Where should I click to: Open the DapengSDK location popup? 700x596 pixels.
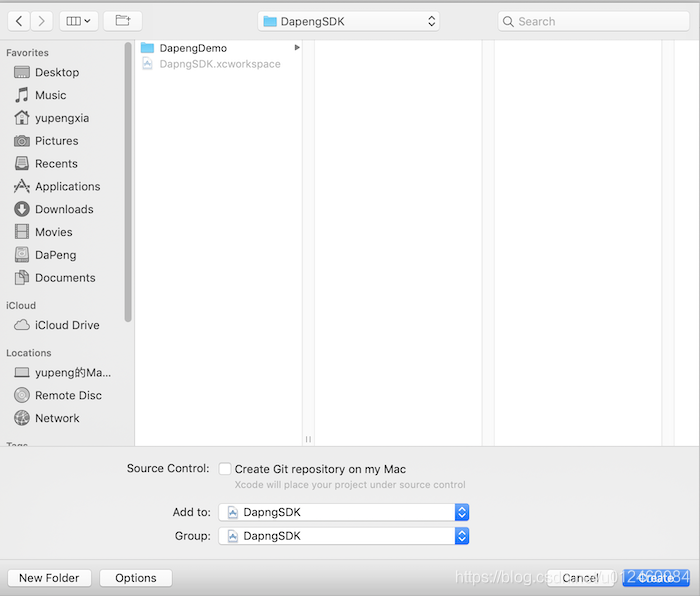click(348, 21)
